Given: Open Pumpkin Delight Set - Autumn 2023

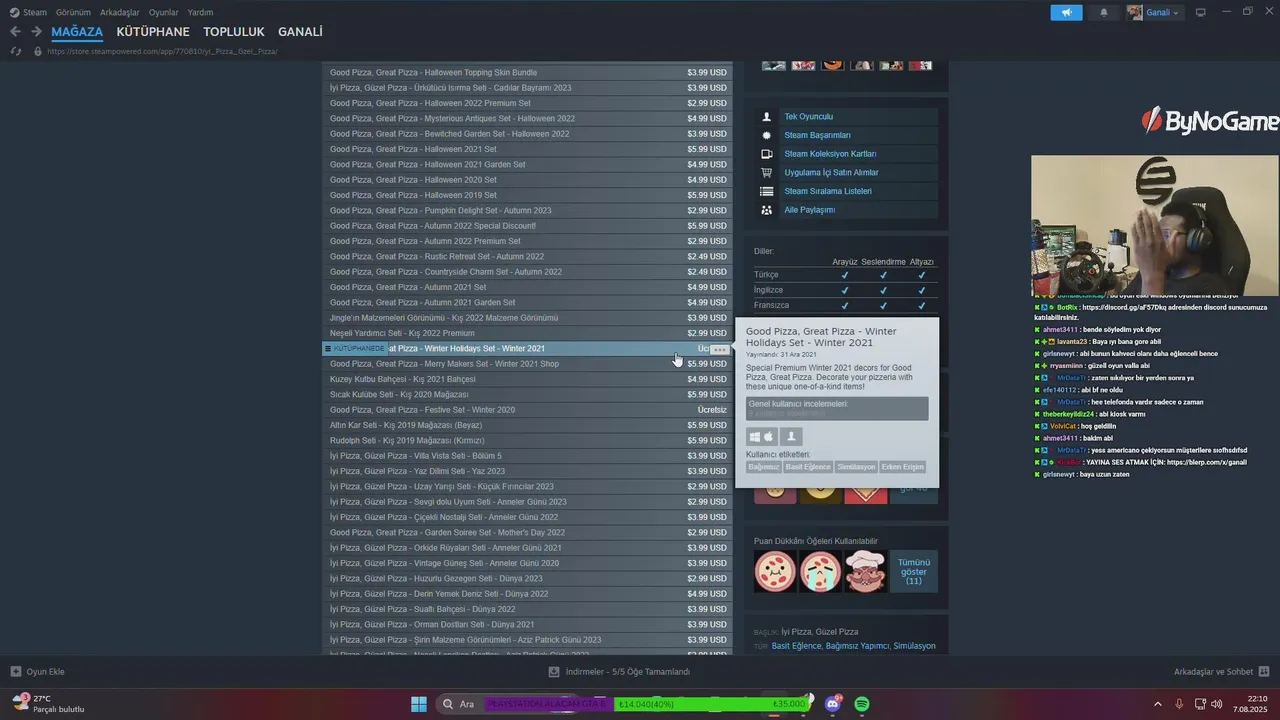Looking at the screenshot, I should click(528, 210).
